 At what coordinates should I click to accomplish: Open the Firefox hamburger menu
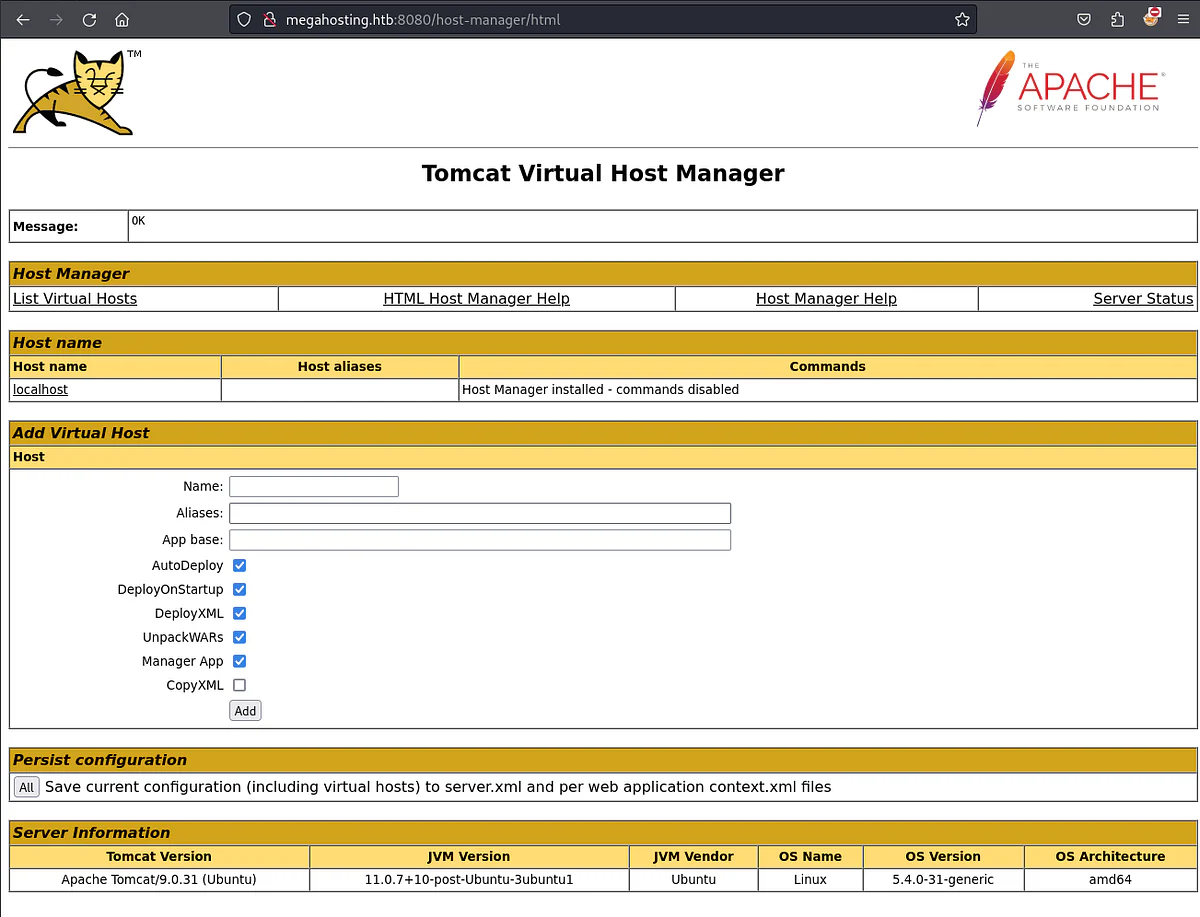[x=1183, y=19]
